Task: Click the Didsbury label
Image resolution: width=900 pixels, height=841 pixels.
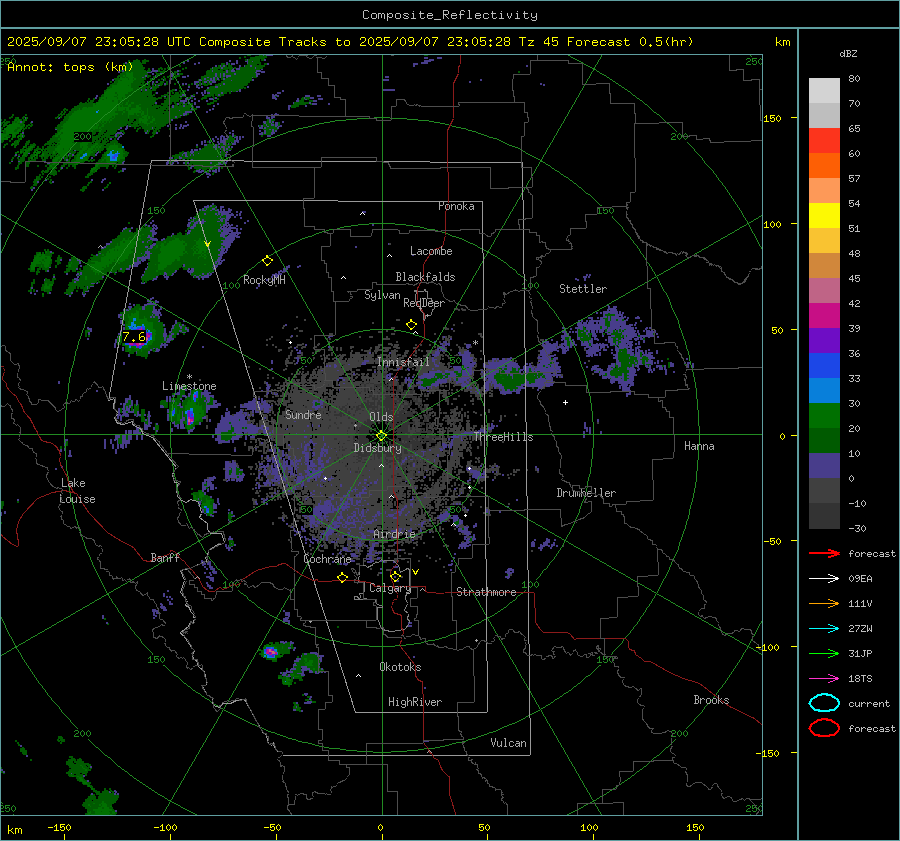Action: coord(377,448)
